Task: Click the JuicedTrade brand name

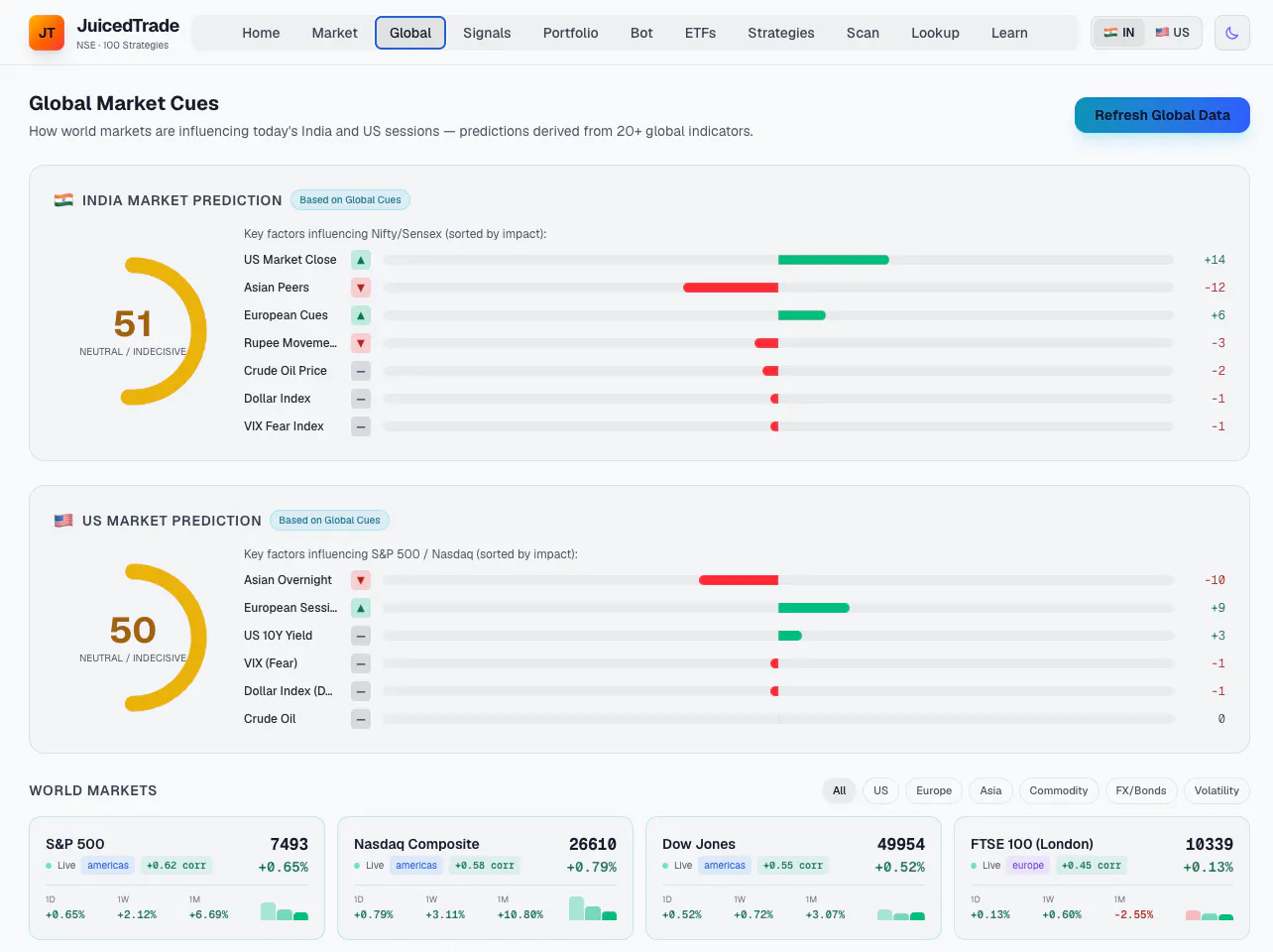Action: click(128, 26)
